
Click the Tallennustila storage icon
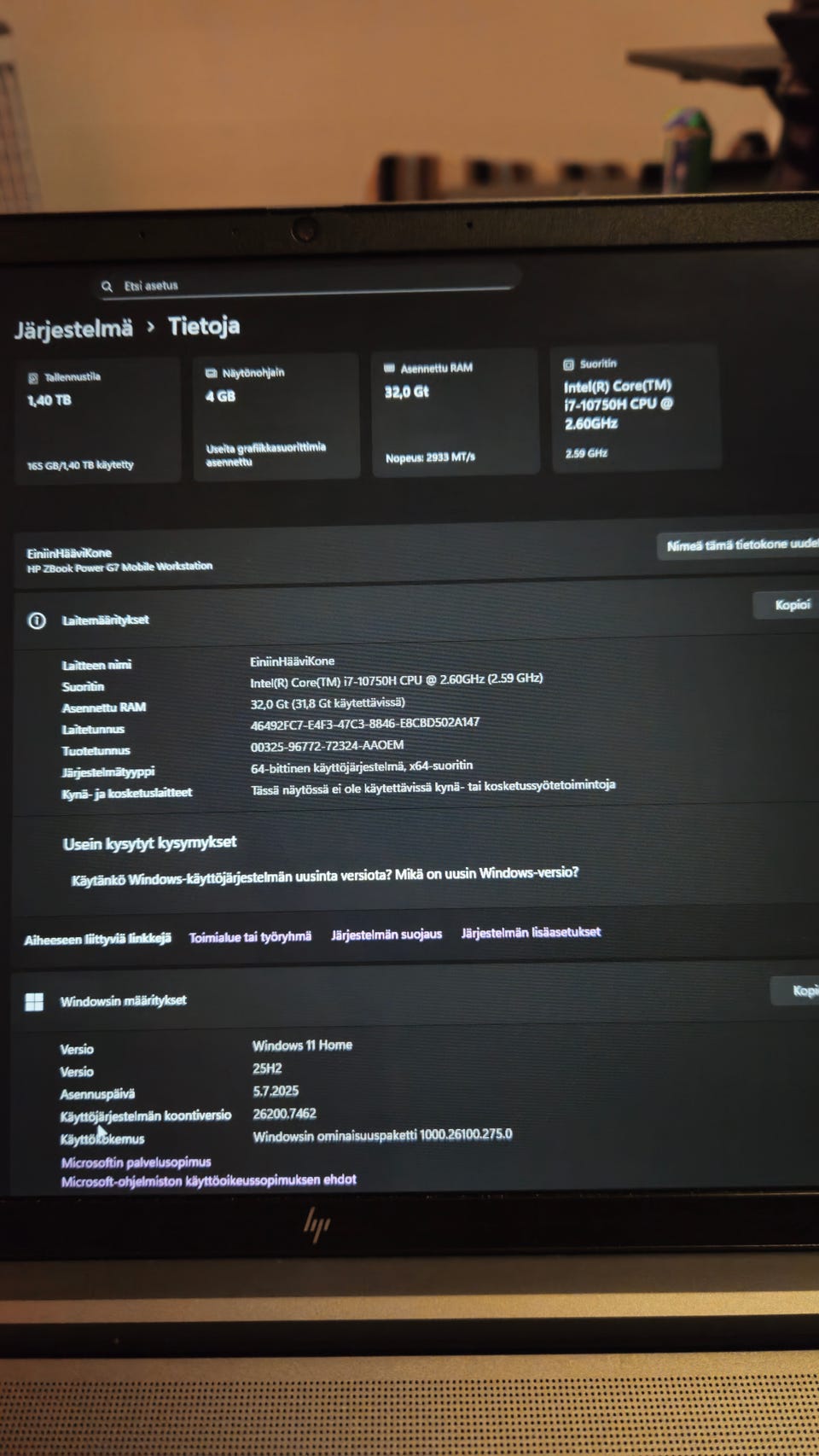tap(33, 377)
